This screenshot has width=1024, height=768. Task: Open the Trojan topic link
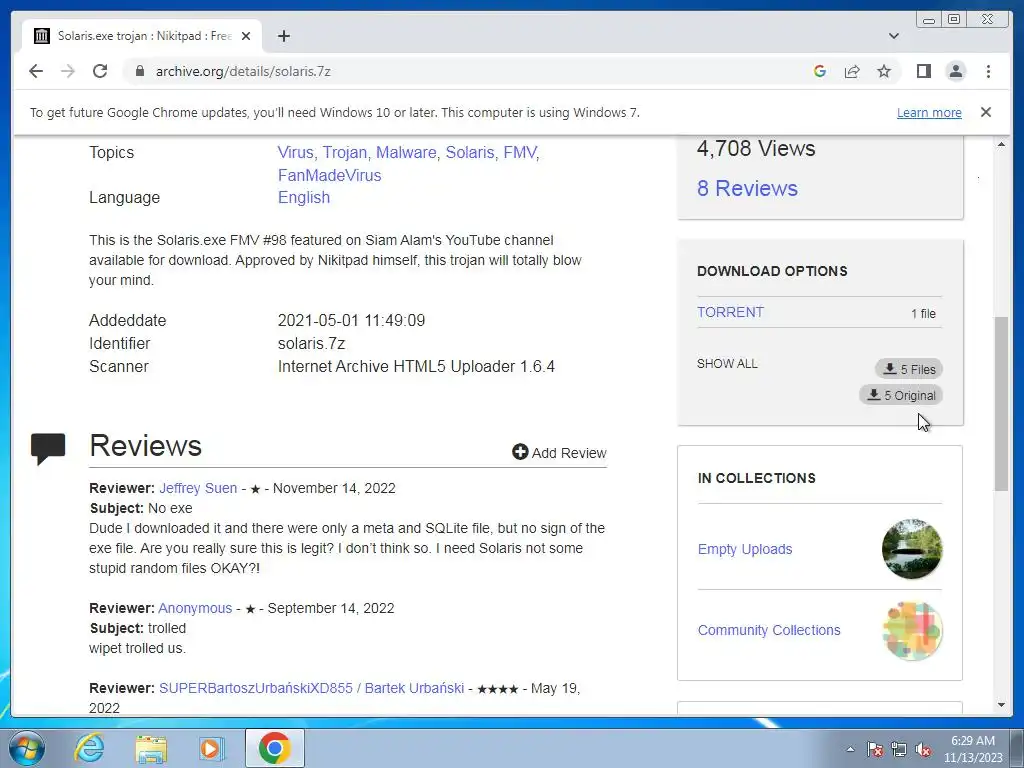345,152
